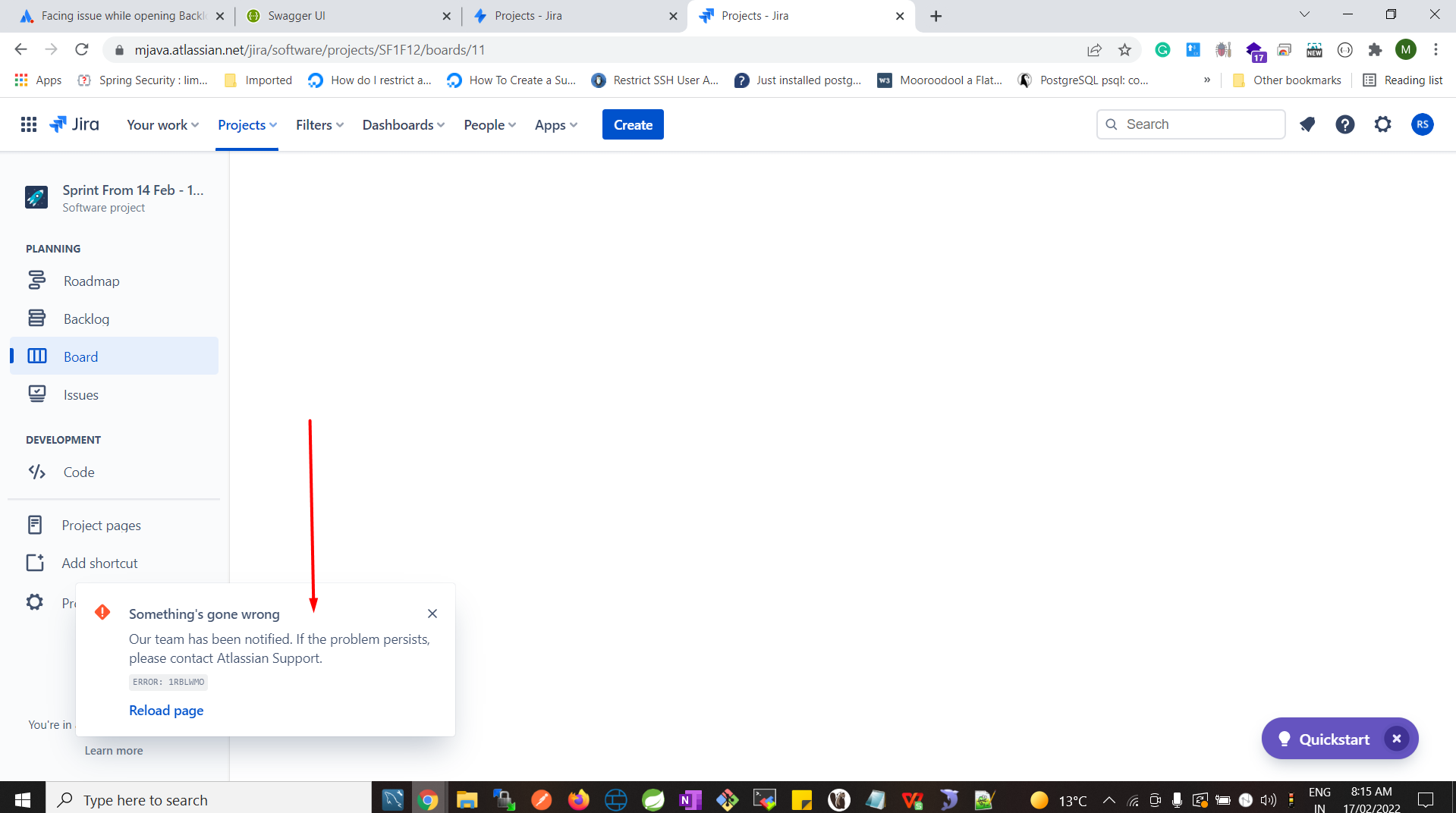
Task: Click the Reload page link
Action: [165, 711]
